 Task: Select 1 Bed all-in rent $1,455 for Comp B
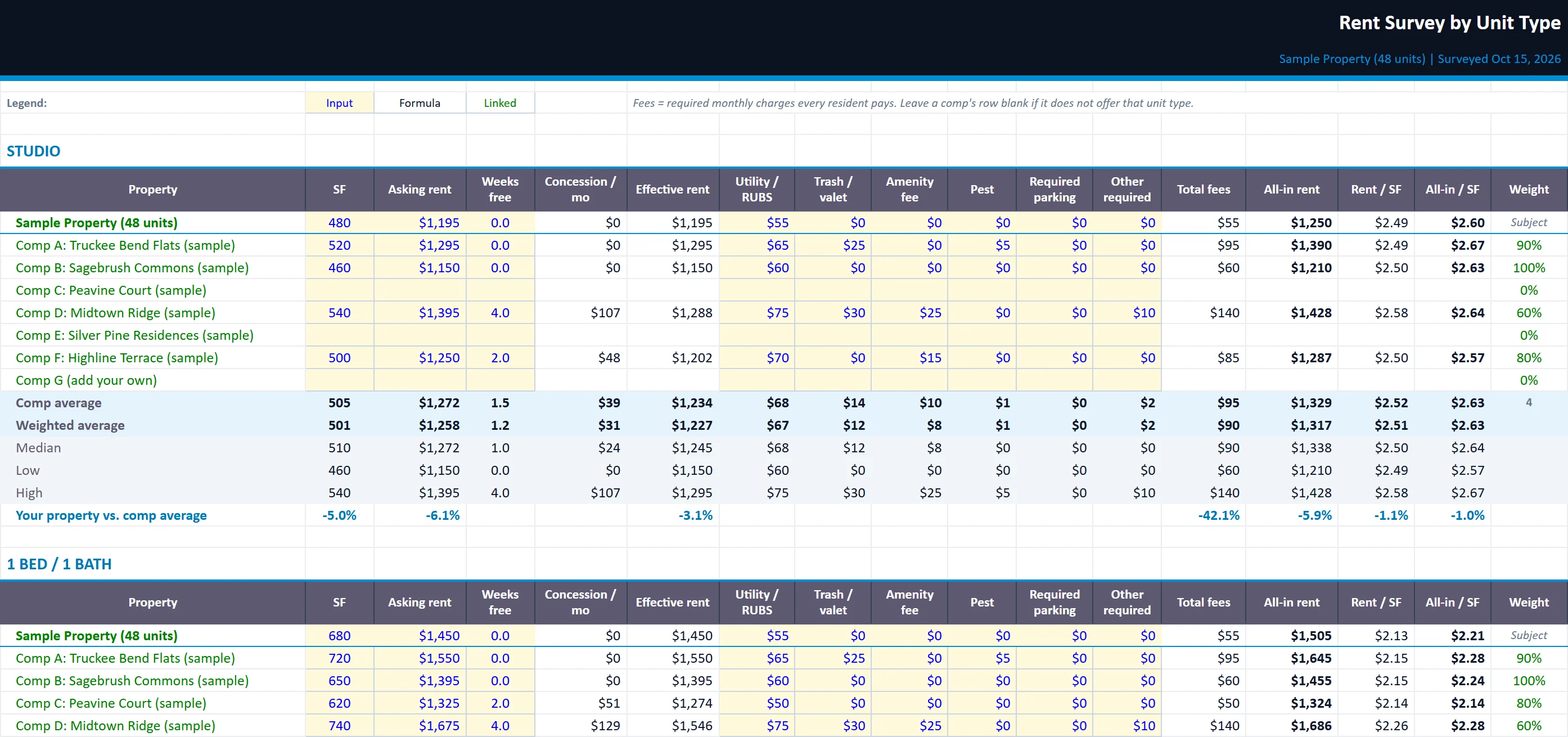click(x=1292, y=681)
